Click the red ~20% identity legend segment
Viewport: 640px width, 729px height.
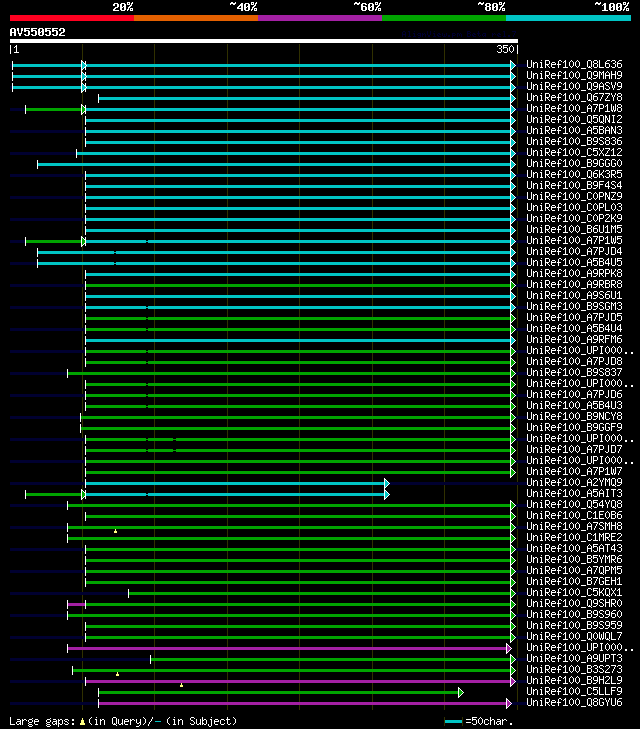[x=72, y=18]
